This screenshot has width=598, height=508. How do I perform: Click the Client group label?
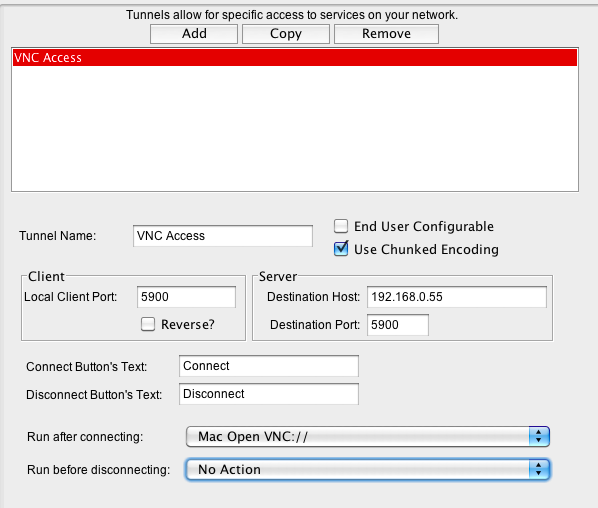[x=46, y=277]
